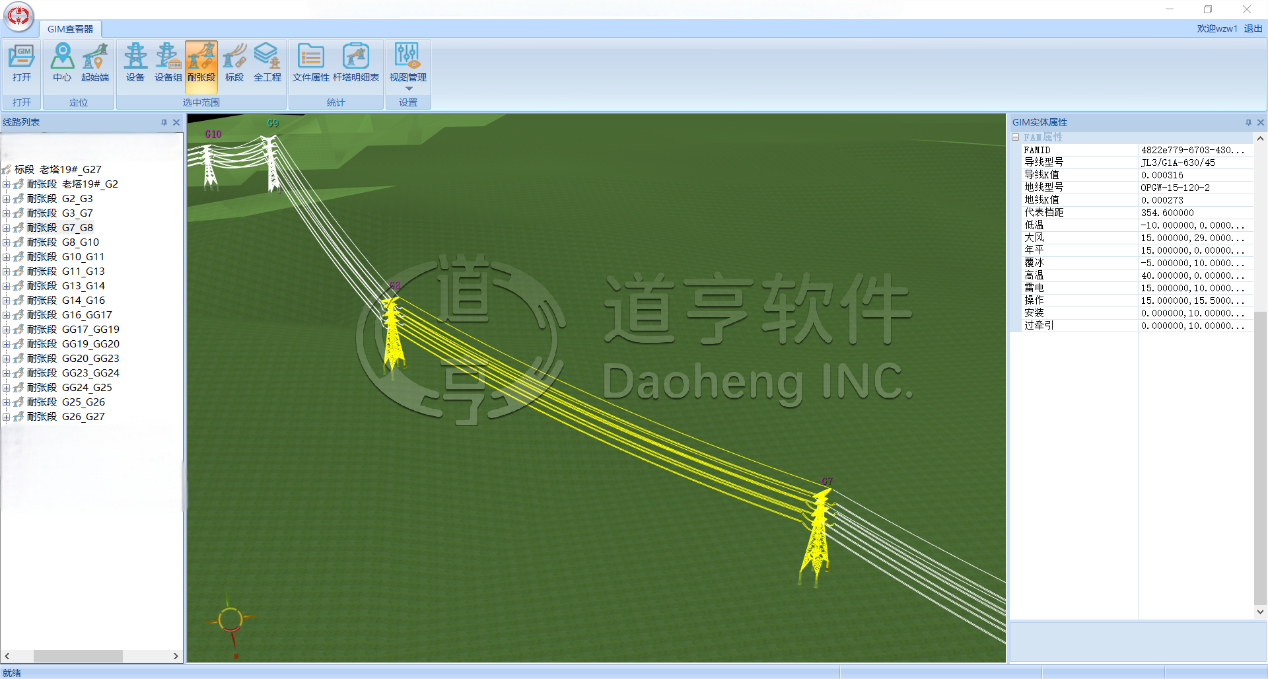The image size is (1268, 679).
Task: Open the 杆塔明细表 tower detail icon
Action: [x=356, y=63]
